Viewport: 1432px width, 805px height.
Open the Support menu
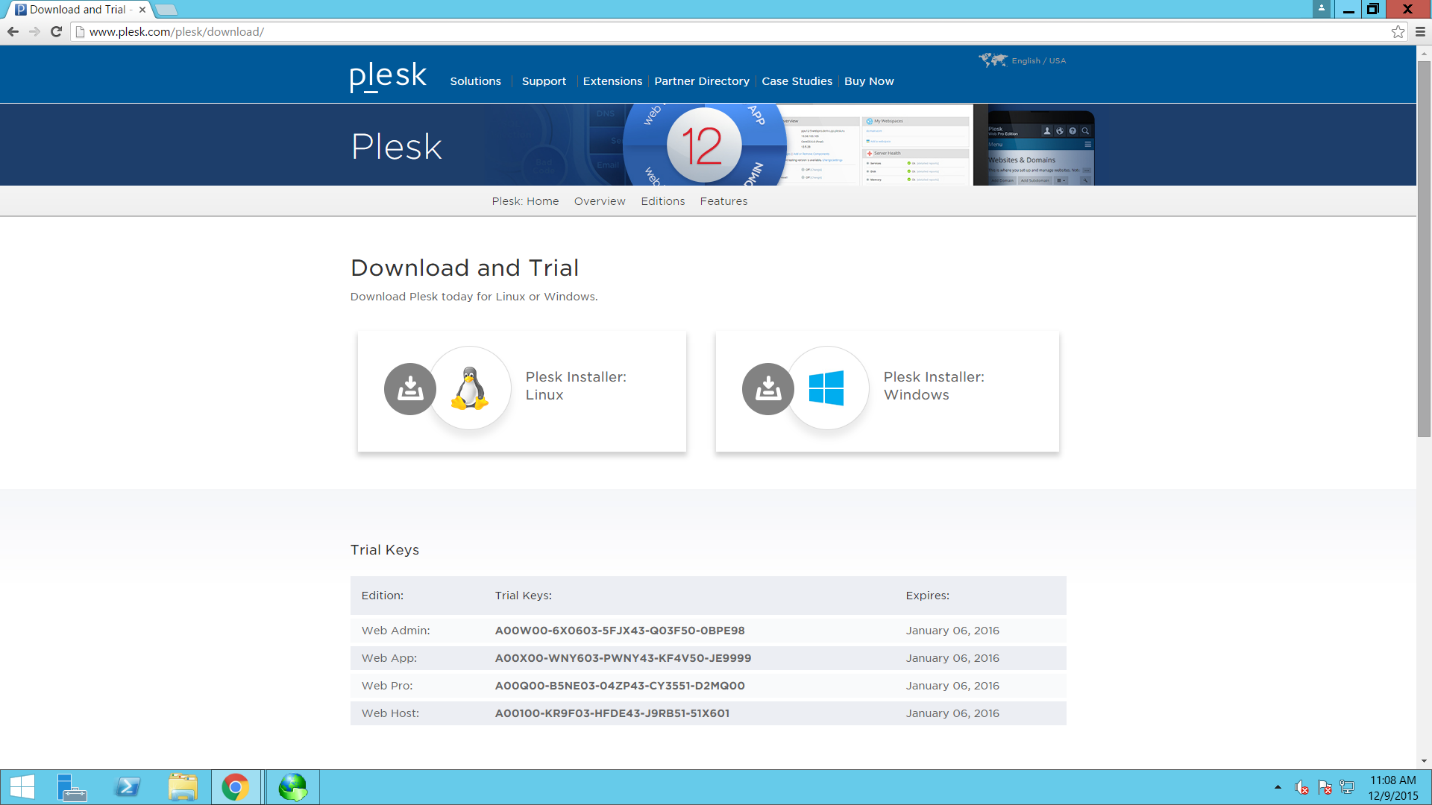[x=544, y=81]
